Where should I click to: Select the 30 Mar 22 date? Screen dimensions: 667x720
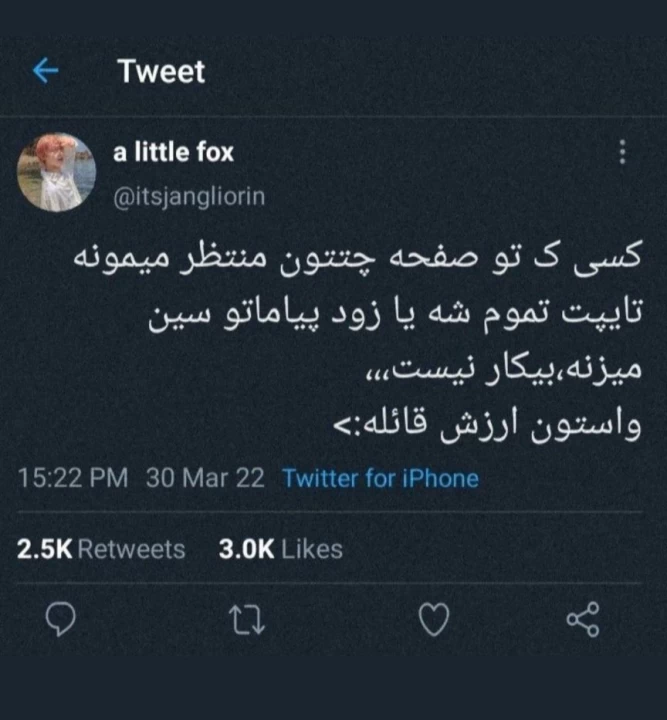point(205,478)
